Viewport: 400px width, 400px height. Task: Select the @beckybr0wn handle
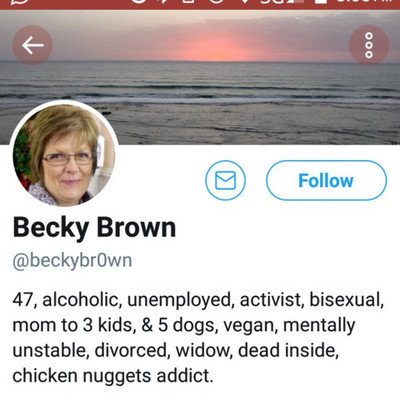(72, 260)
